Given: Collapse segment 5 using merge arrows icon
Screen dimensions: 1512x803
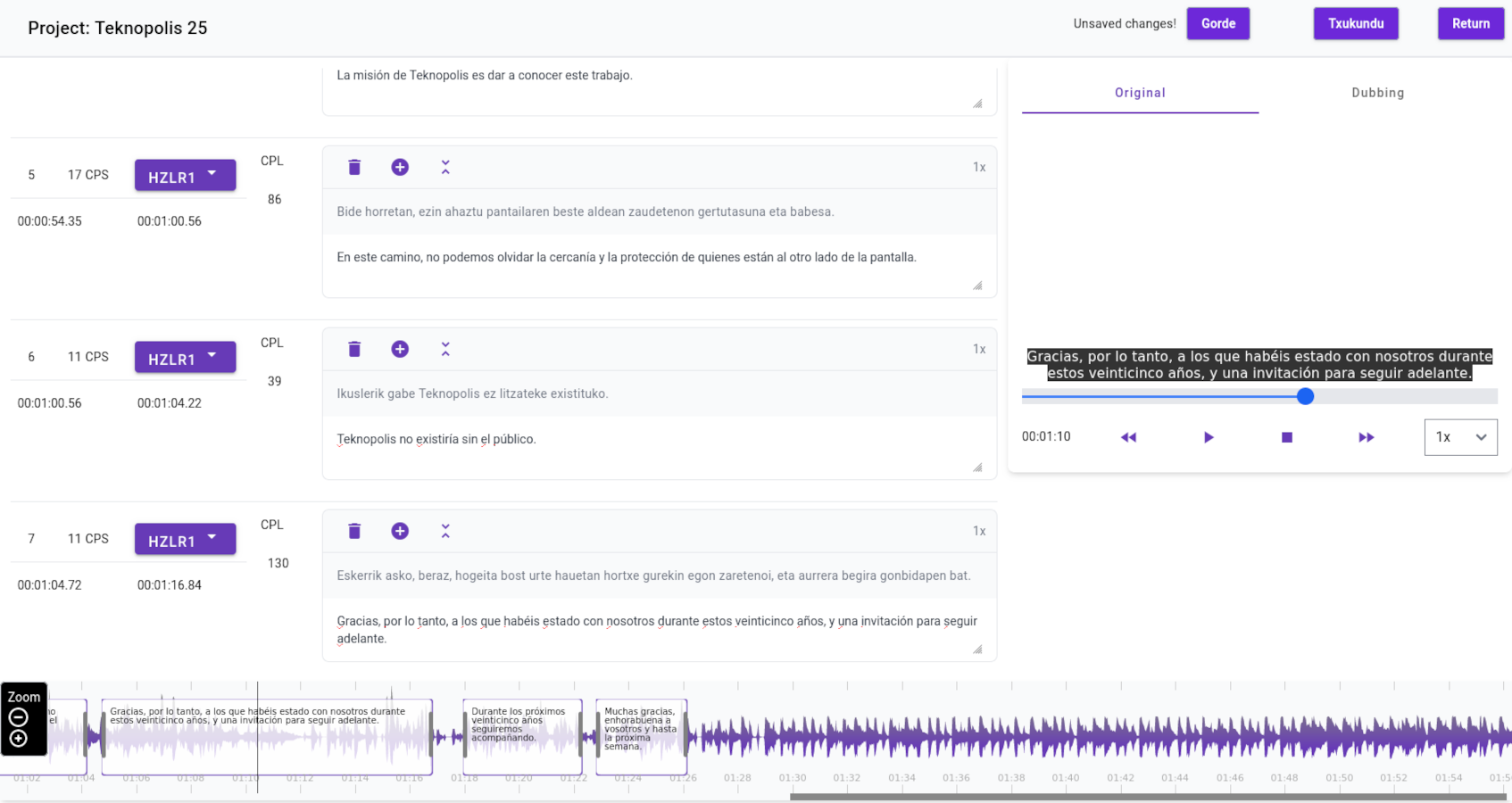Looking at the screenshot, I should pyautogui.click(x=445, y=168).
